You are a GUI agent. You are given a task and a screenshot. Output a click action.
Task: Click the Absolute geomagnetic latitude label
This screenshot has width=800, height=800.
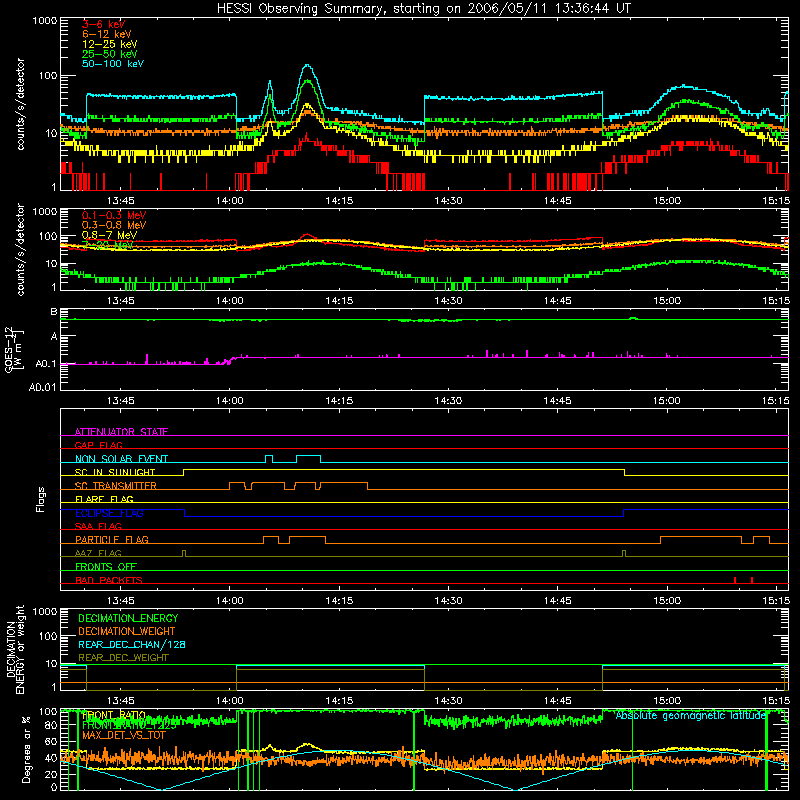tap(691, 715)
